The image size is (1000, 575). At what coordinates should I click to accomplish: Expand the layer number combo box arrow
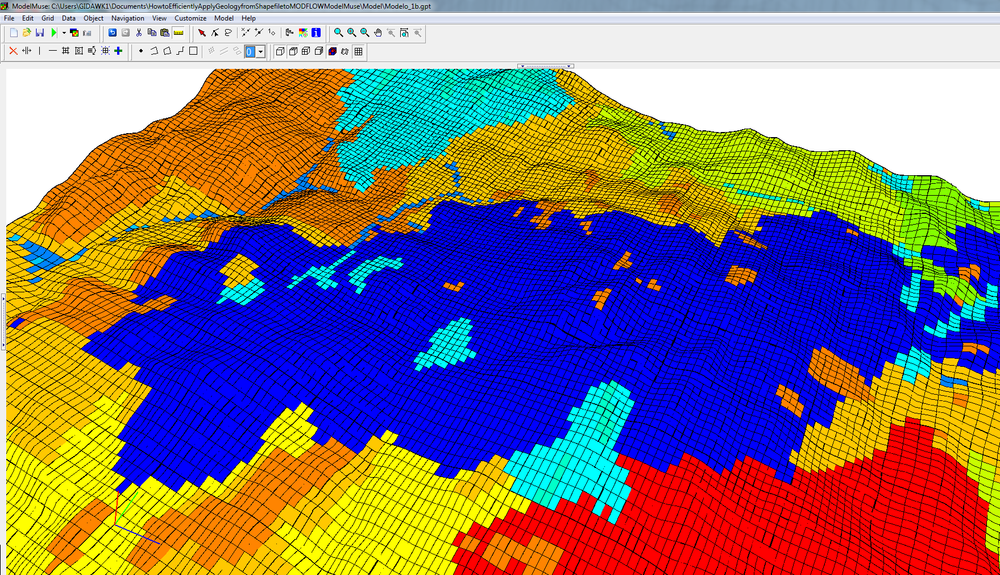point(260,51)
